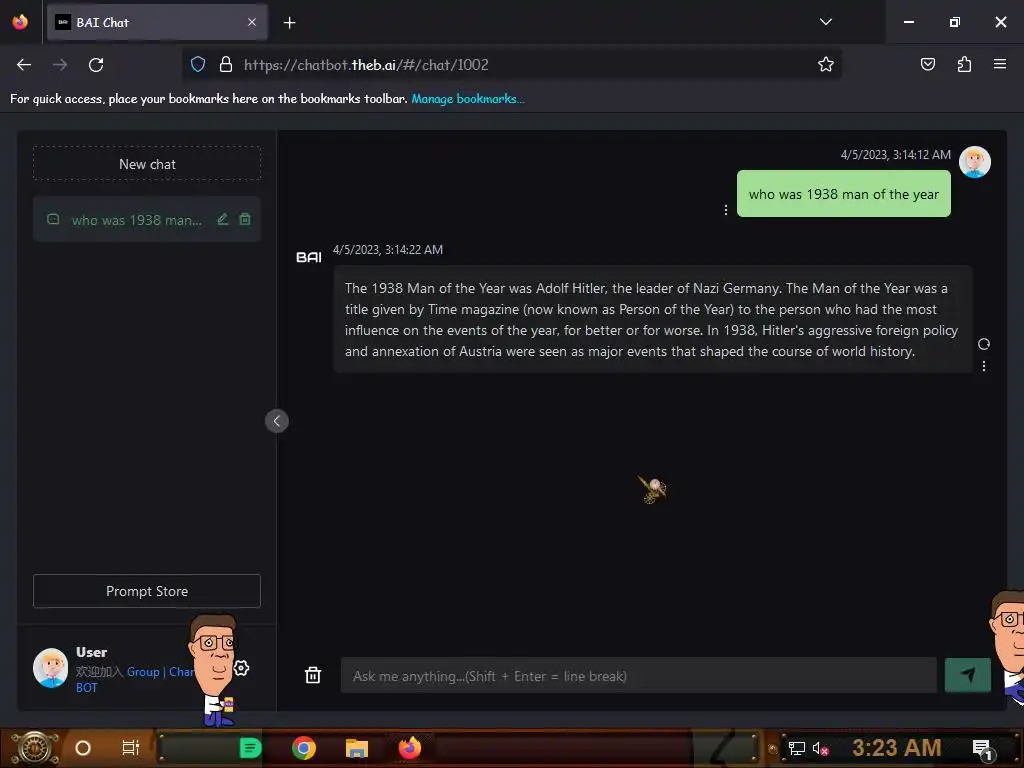
Task: Close the BAI Chat tab
Action: pos(252,22)
